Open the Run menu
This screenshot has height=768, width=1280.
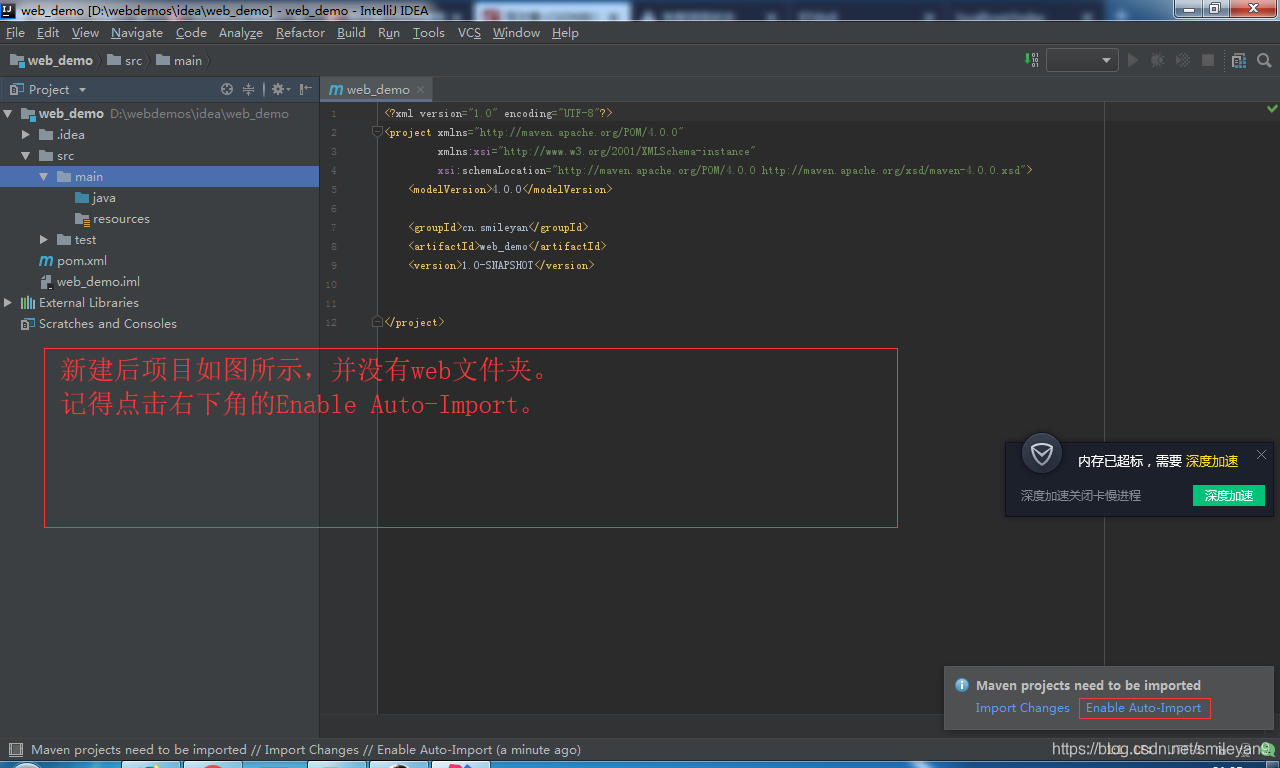coord(389,33)
